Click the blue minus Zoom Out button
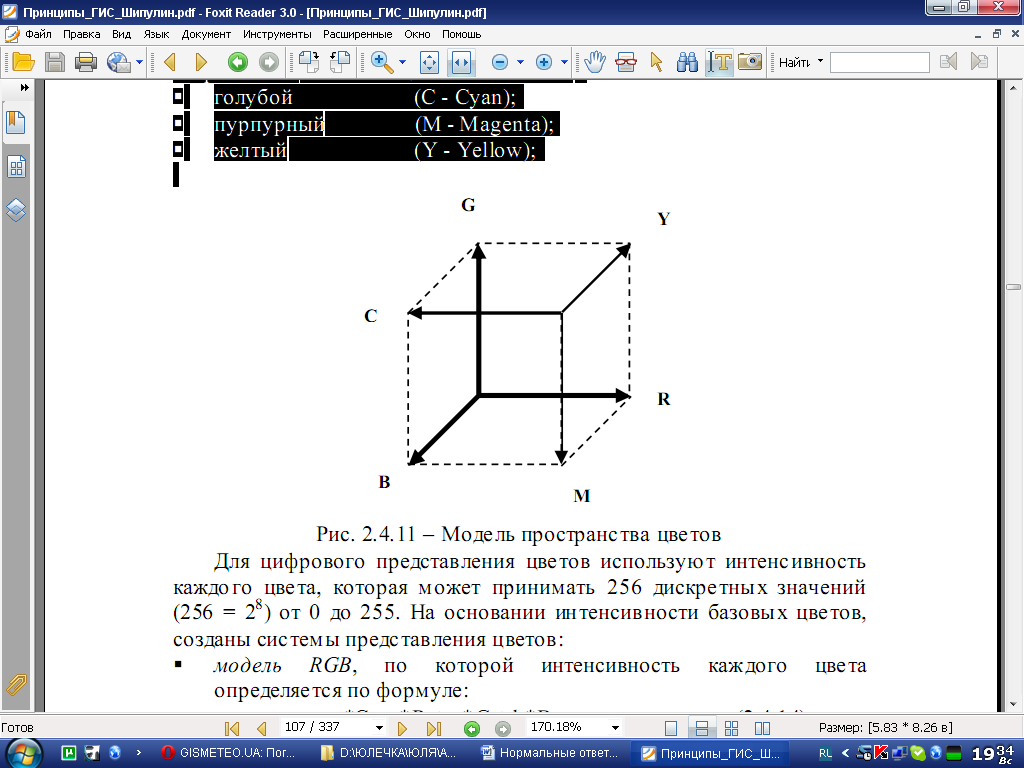Viewport: 1024px width, 768px height. point(500,63)
